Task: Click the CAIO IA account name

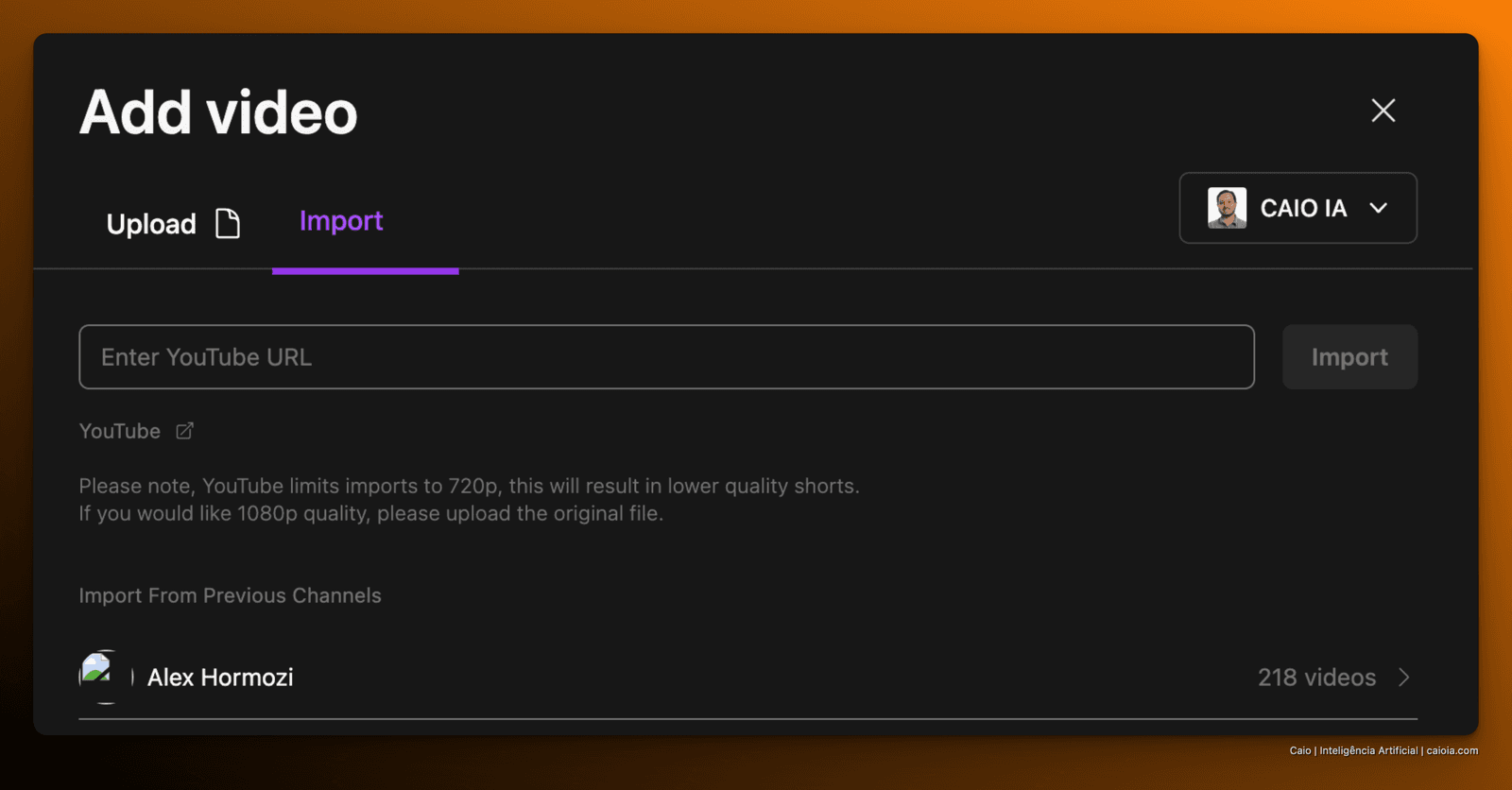Action: (1303, 208)
